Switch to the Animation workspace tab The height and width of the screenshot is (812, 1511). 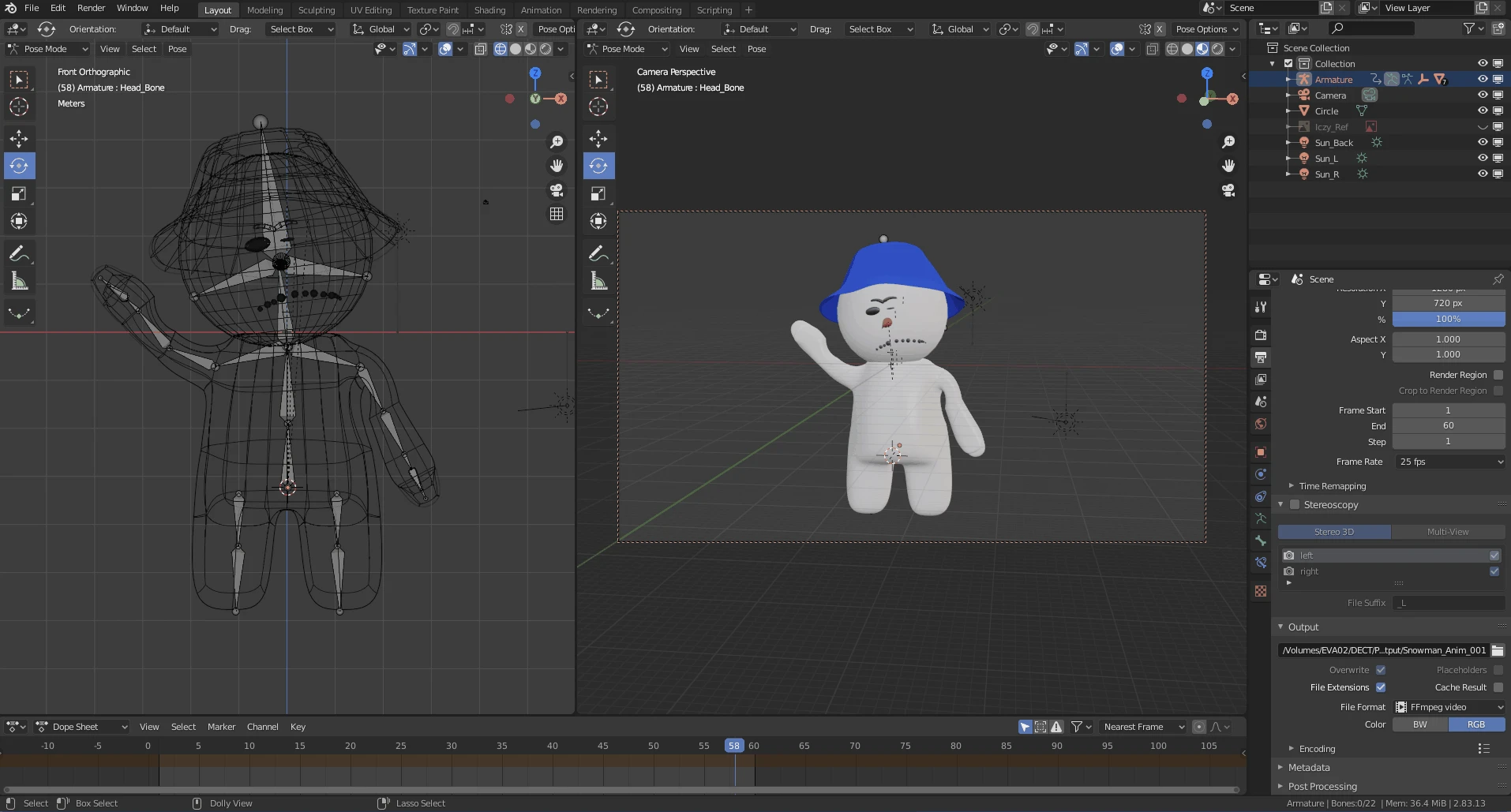[x=541, y=10]
